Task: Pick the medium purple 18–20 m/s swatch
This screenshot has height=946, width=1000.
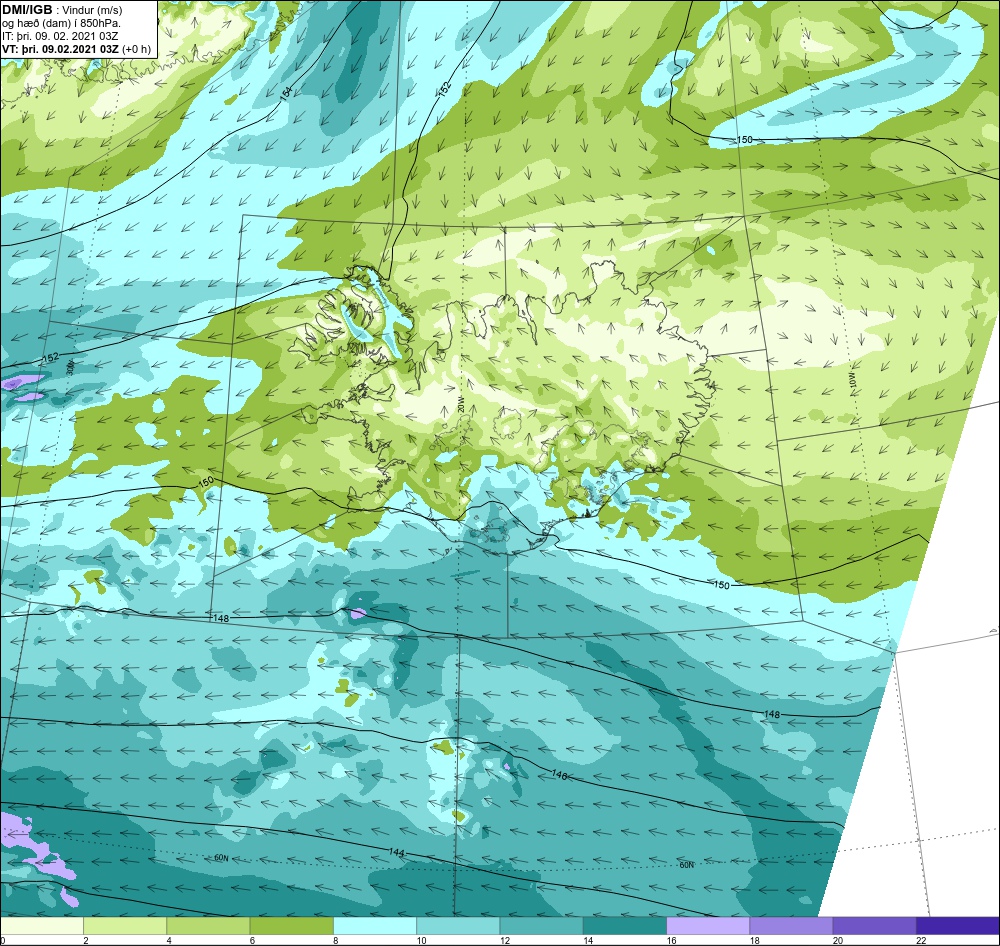Action: point(791,925)
